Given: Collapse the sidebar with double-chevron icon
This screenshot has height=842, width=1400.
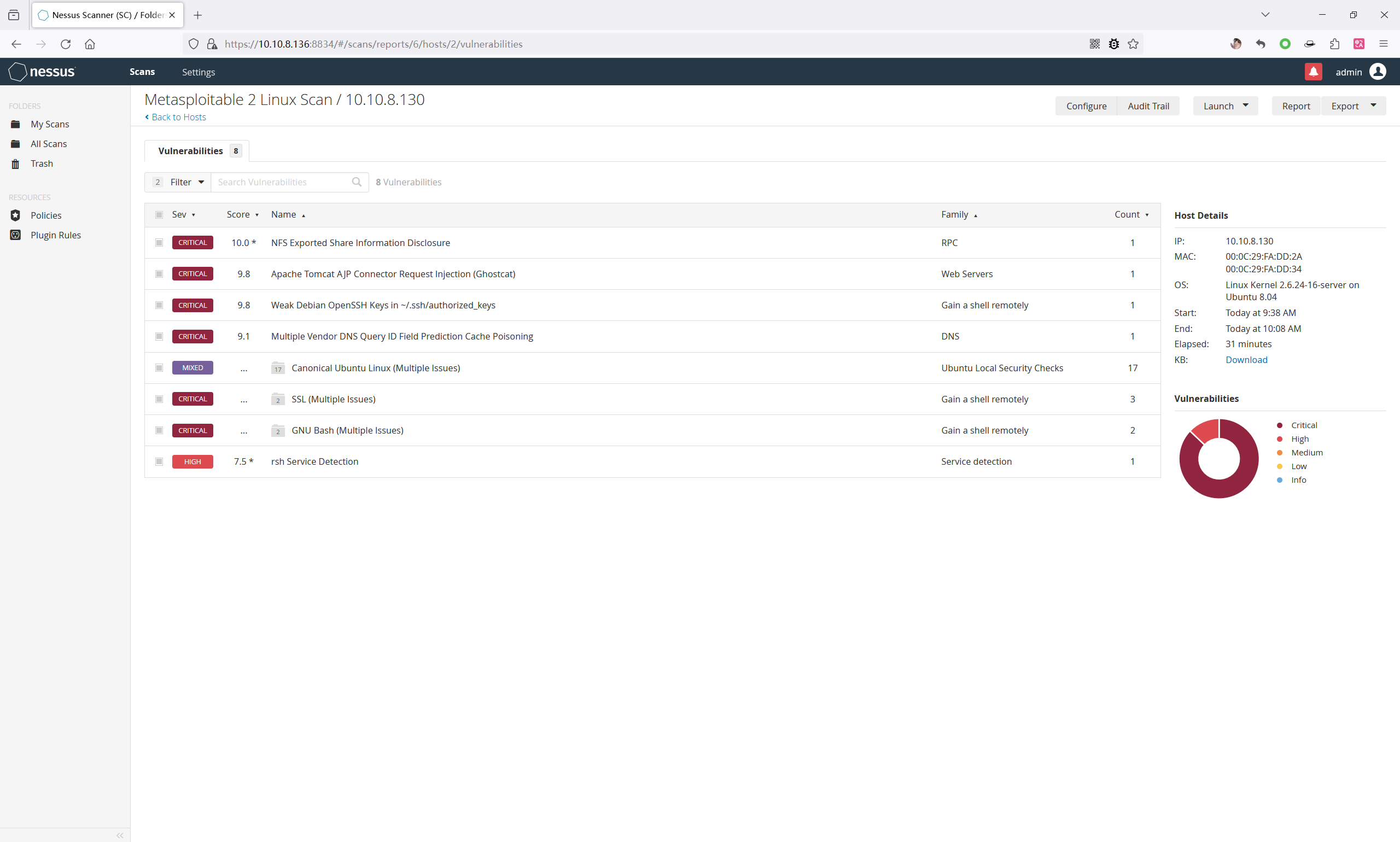Looking at the screenshot, I should click(120, 835).
